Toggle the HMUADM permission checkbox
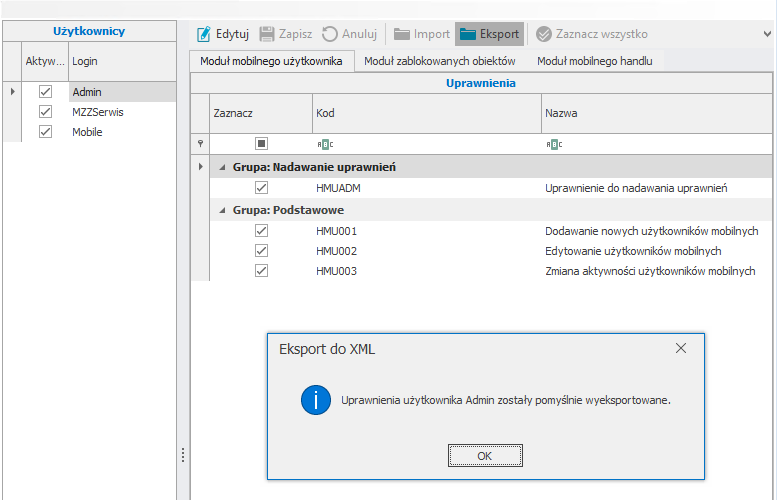The image size is (777, 500). [x=261, y=187]
